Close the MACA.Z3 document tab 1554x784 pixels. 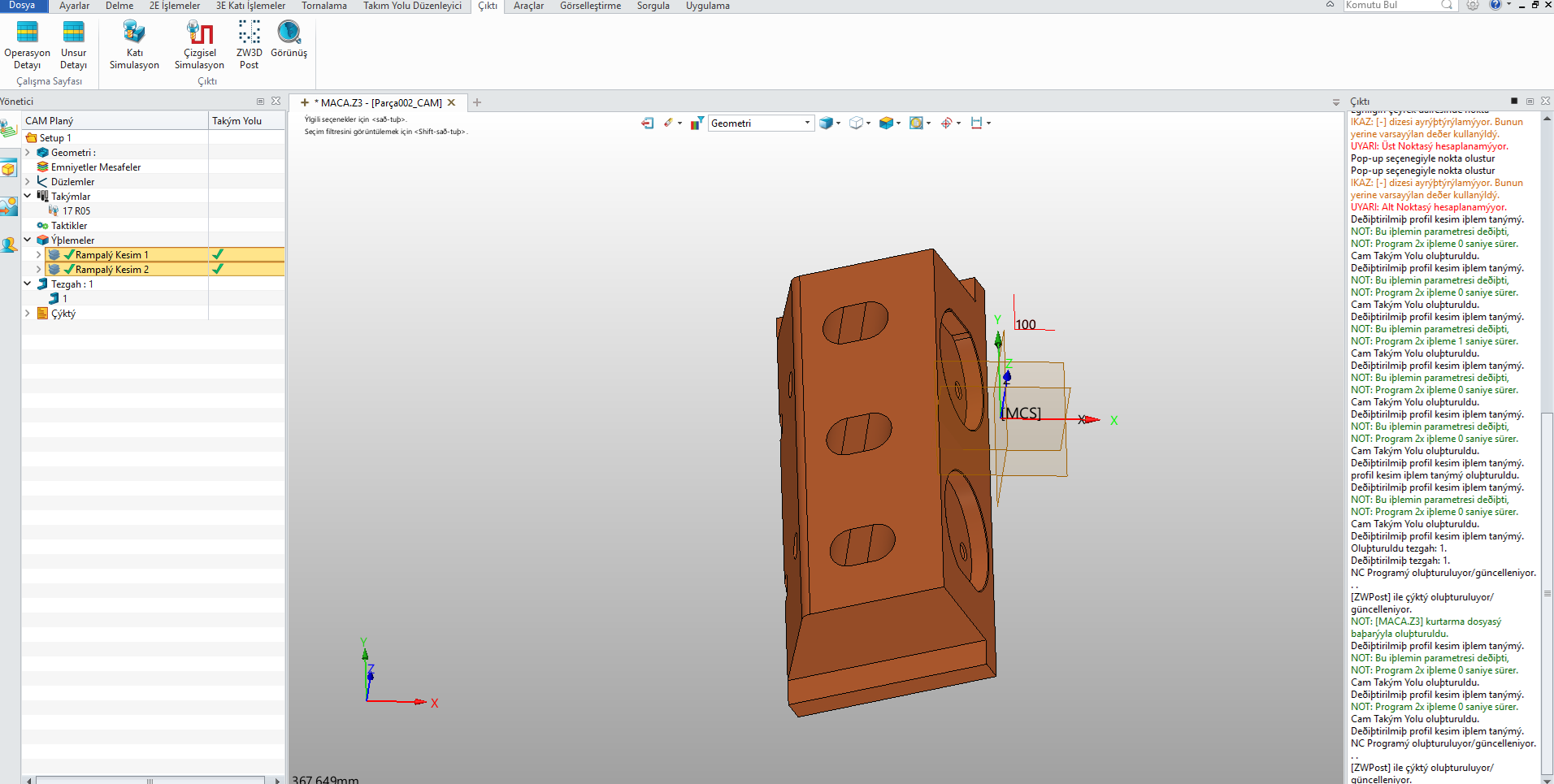pyautogui.click(x=452, y=102)
